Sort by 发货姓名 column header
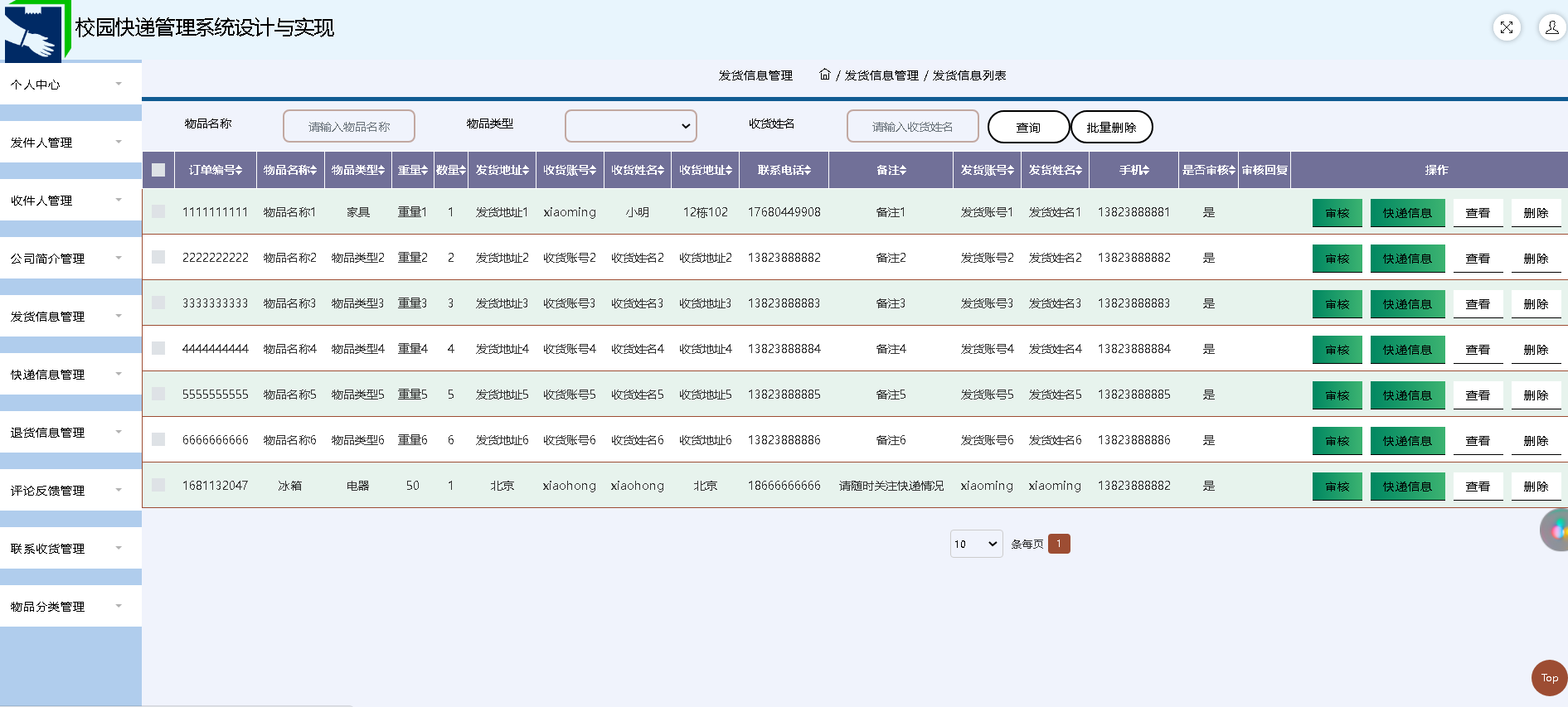Screen dimensions: 1568x707 pos(1056,170)
